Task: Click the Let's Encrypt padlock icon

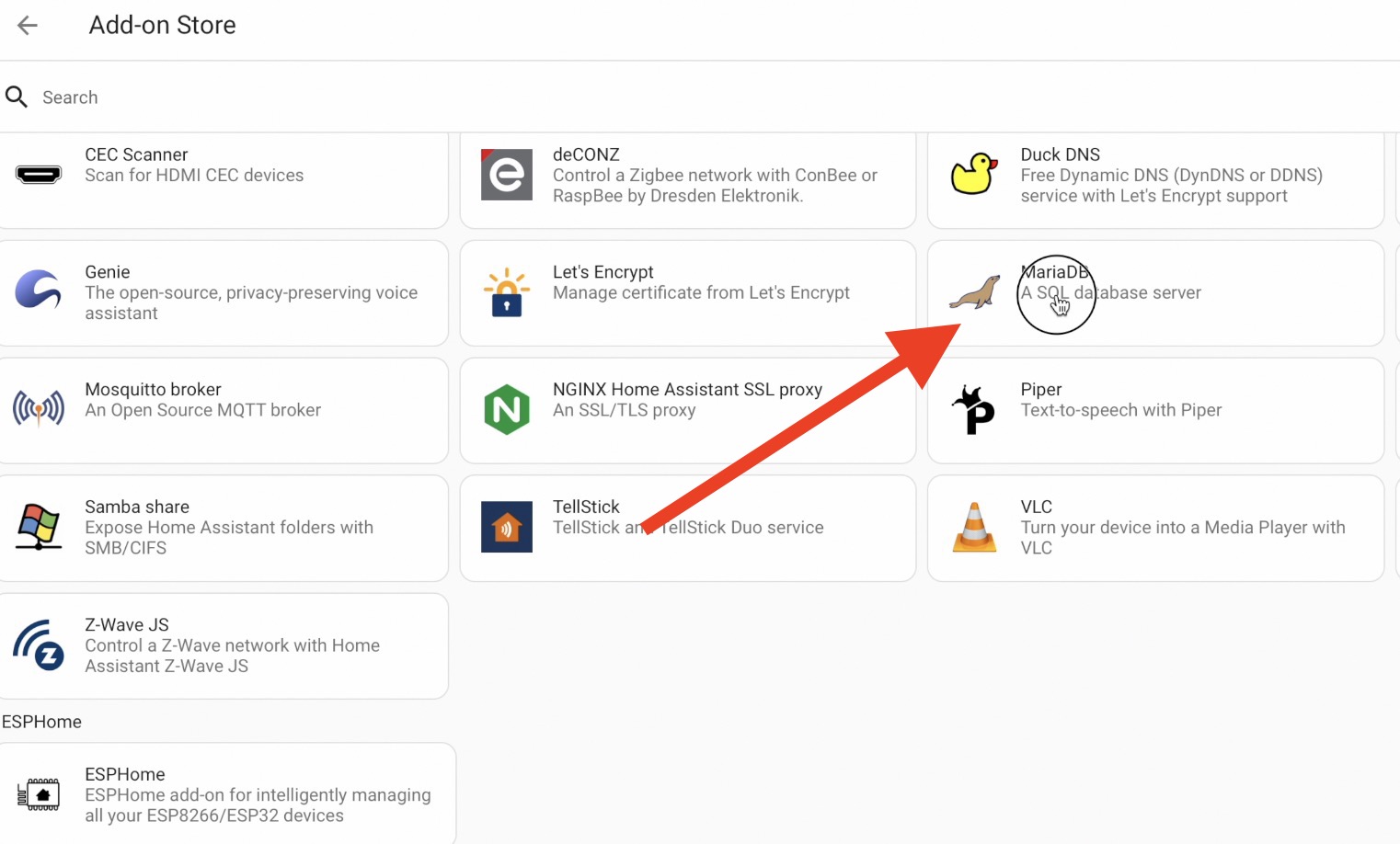Action: click(507, 292)
